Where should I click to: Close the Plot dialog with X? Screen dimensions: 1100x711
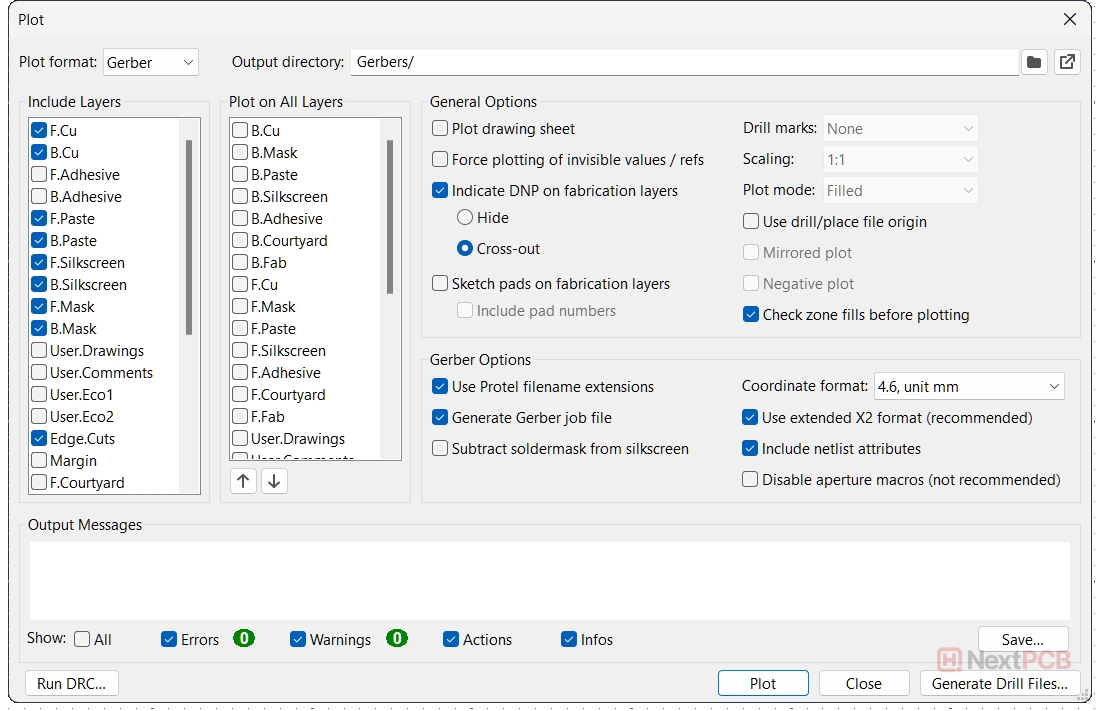[x=1070, y=19]
